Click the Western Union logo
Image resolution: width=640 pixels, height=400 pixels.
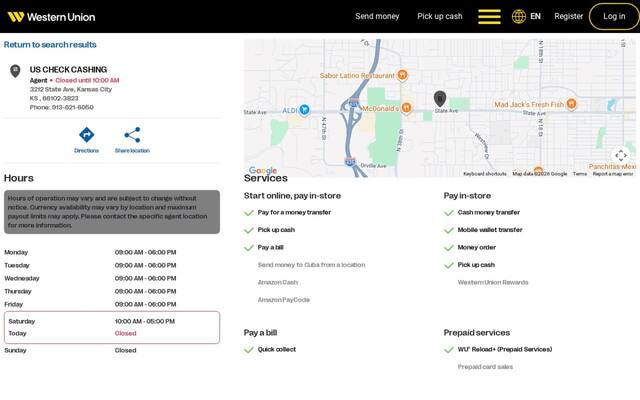[x=51, y=17]
